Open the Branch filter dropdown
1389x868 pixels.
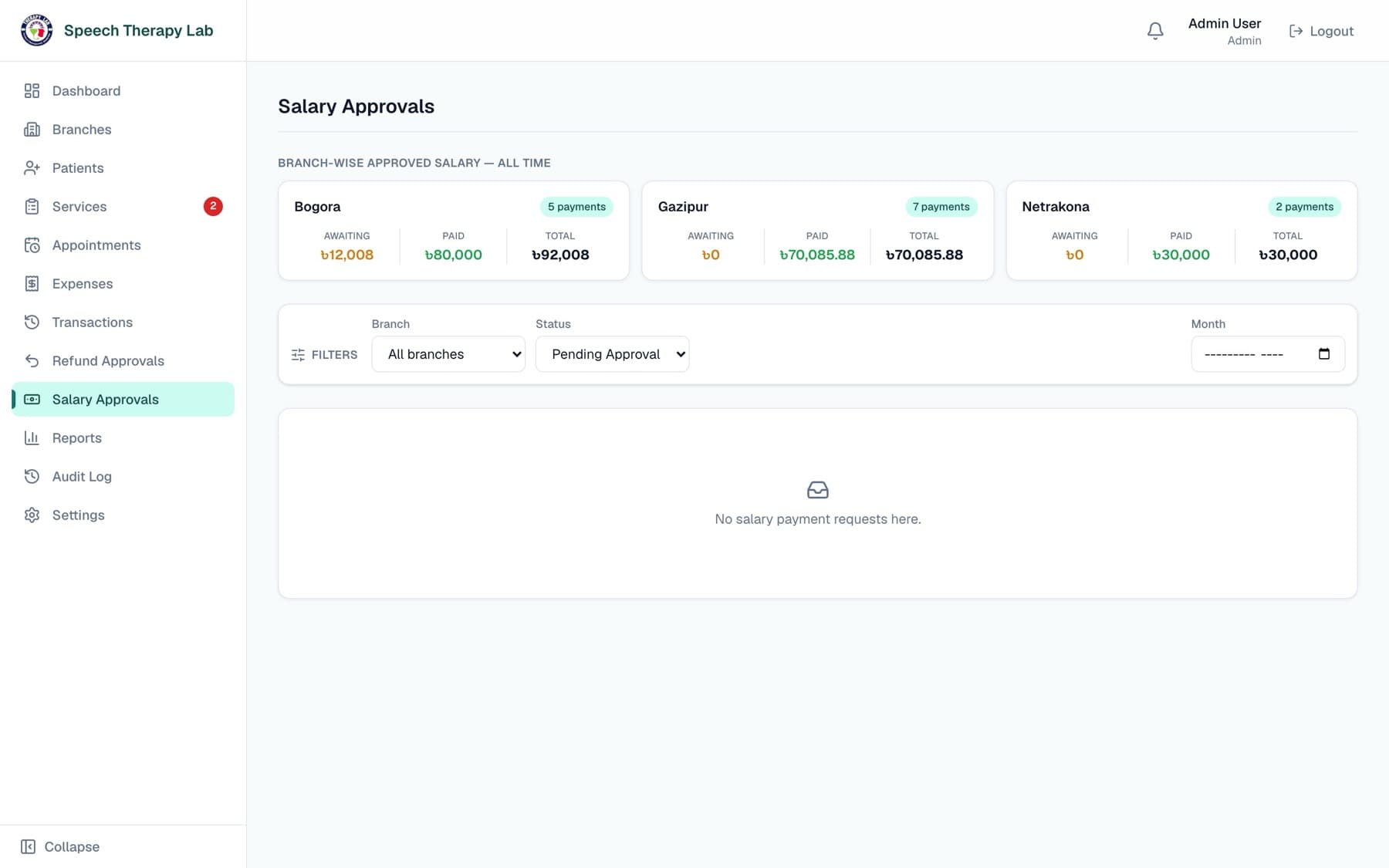pos(448,354)
